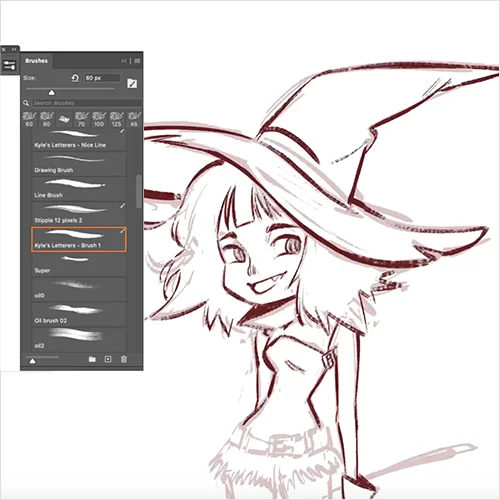
Task: Click the brush Size input field
Action: coord(102,78)
